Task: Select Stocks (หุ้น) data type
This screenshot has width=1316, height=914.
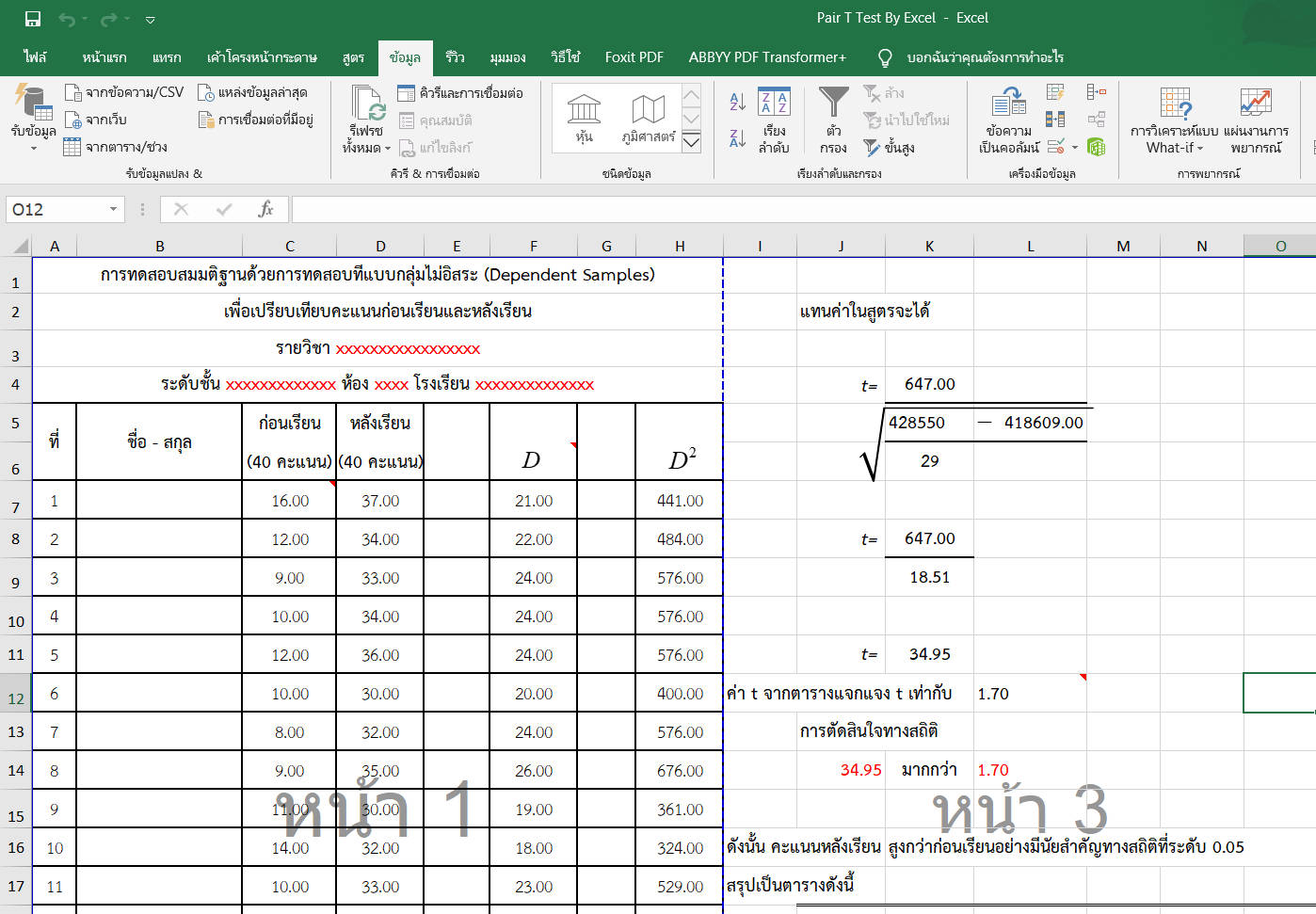Action: pos(585,118)
